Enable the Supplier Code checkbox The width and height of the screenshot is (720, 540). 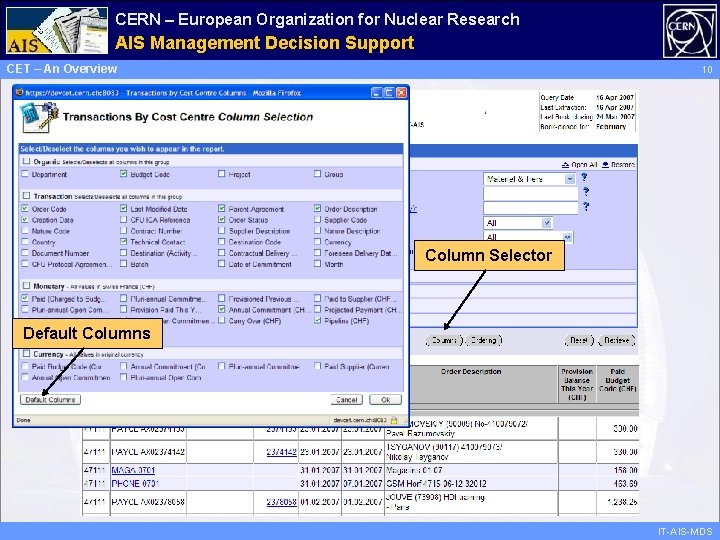pyautogui.click(x=317, y=219)
